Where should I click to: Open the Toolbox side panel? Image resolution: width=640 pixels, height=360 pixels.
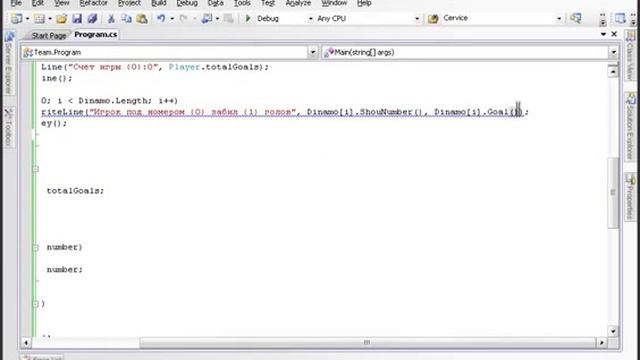point(9,127)
